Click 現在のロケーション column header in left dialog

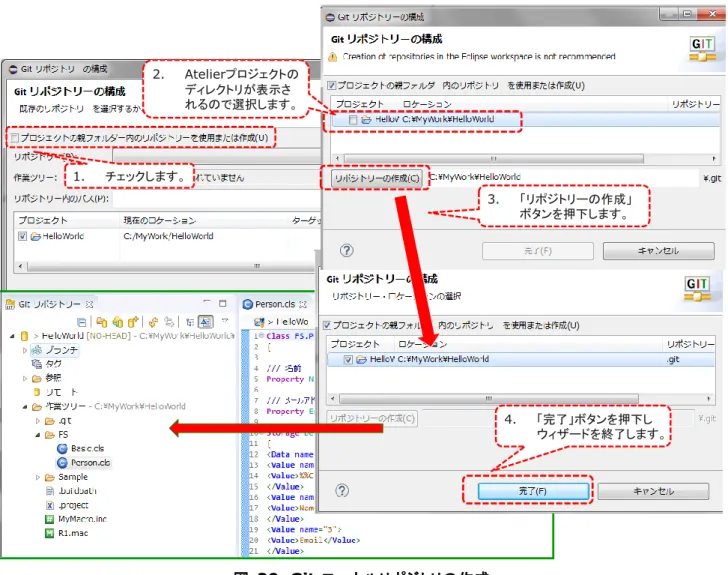click(160, 220)
